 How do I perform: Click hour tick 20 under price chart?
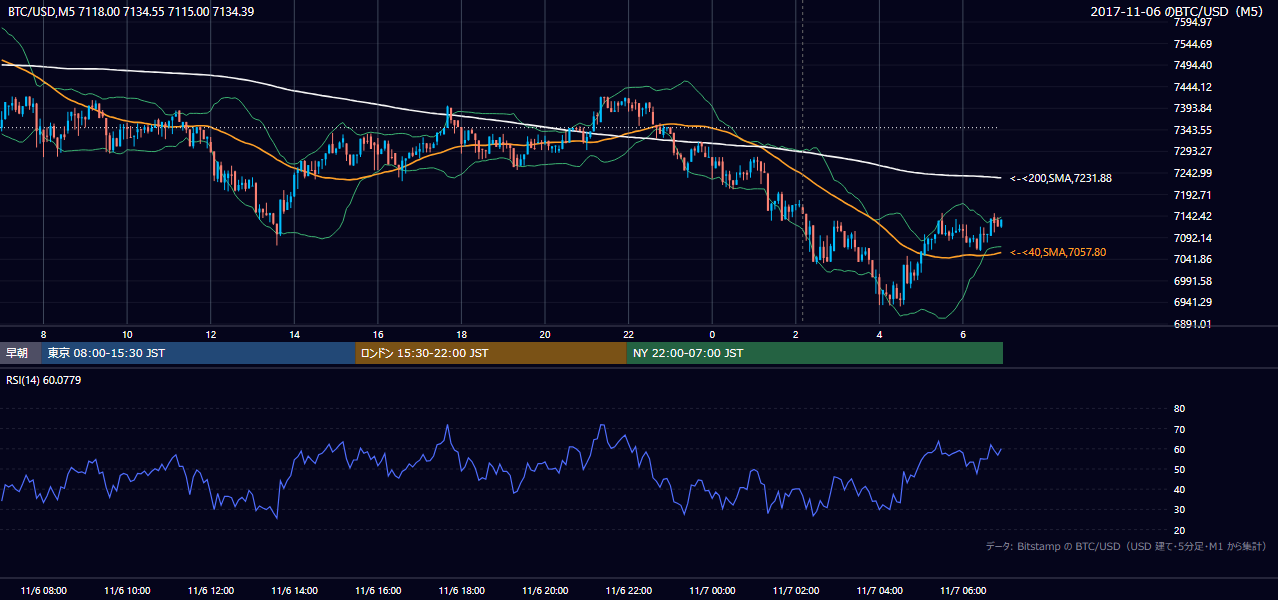point(544,334)
